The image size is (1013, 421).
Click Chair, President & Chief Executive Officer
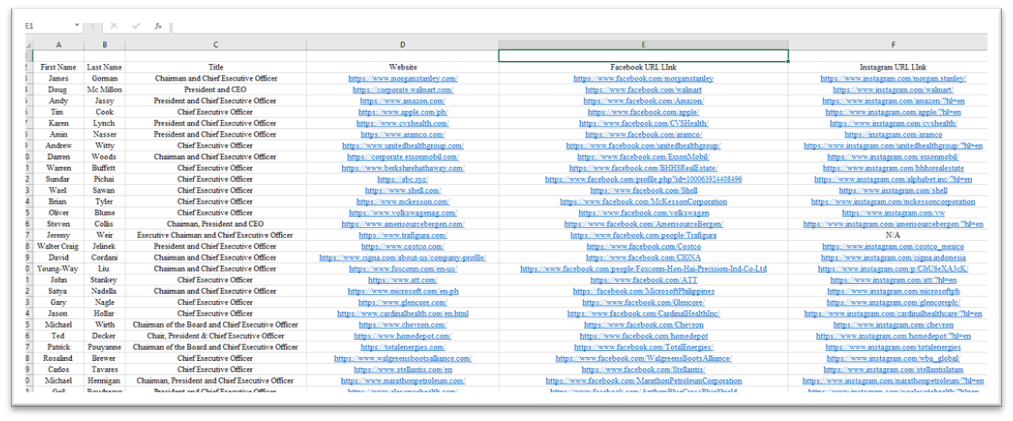(x=216, y=335)
